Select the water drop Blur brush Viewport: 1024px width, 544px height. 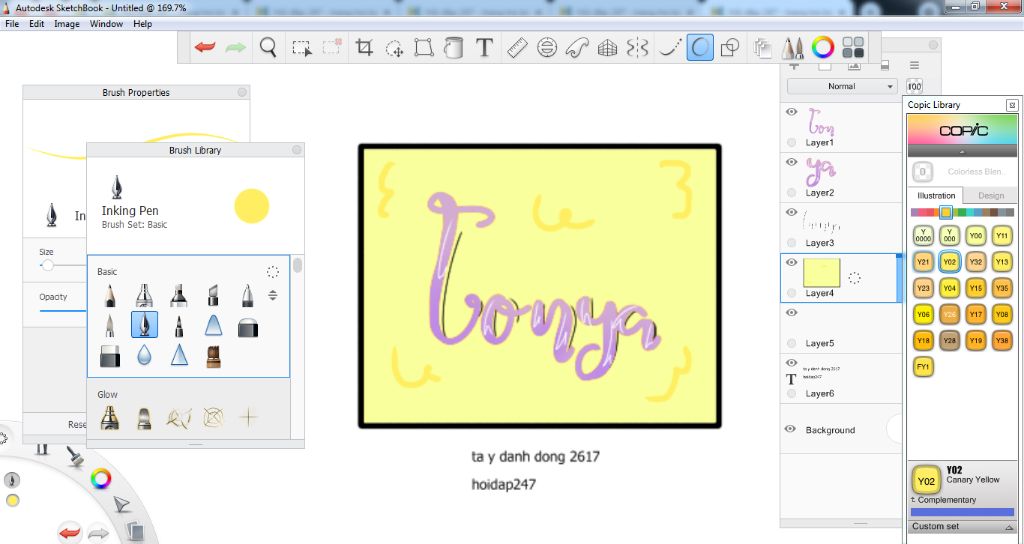tap(144, 355)
